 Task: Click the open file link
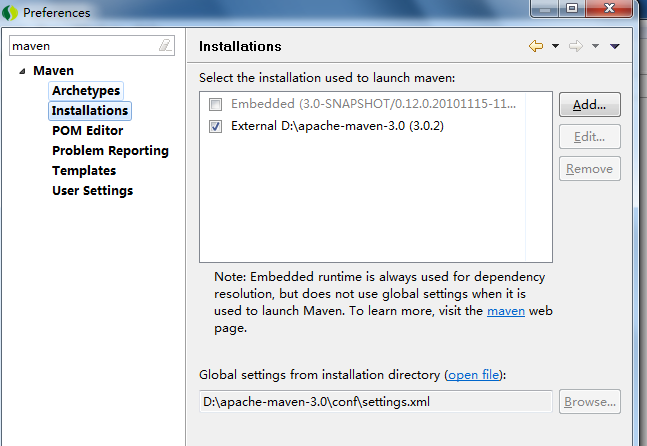[x=474, y=375]
